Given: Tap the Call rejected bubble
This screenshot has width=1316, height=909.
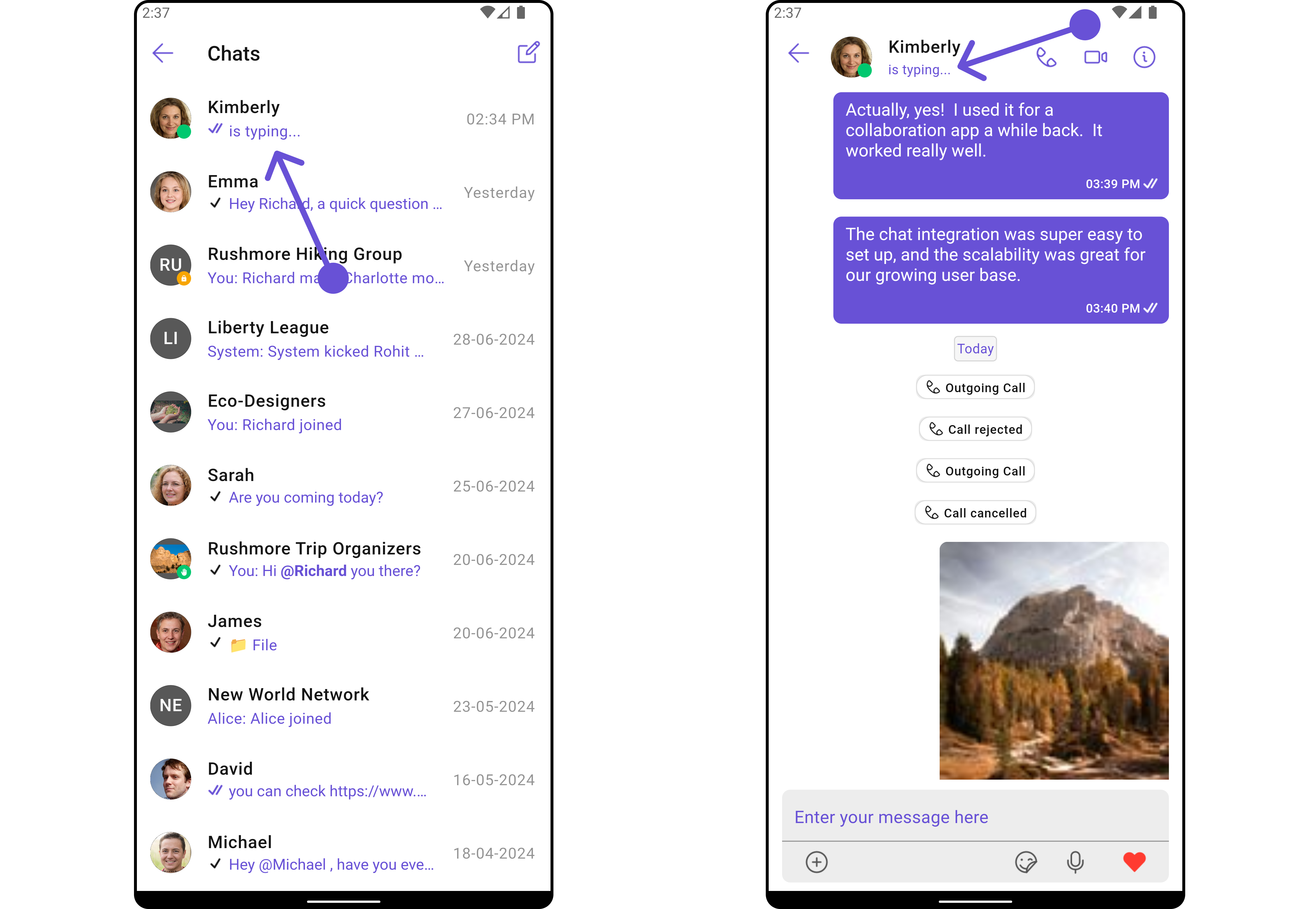Looking at the screenshot, I should click(975, 429).
